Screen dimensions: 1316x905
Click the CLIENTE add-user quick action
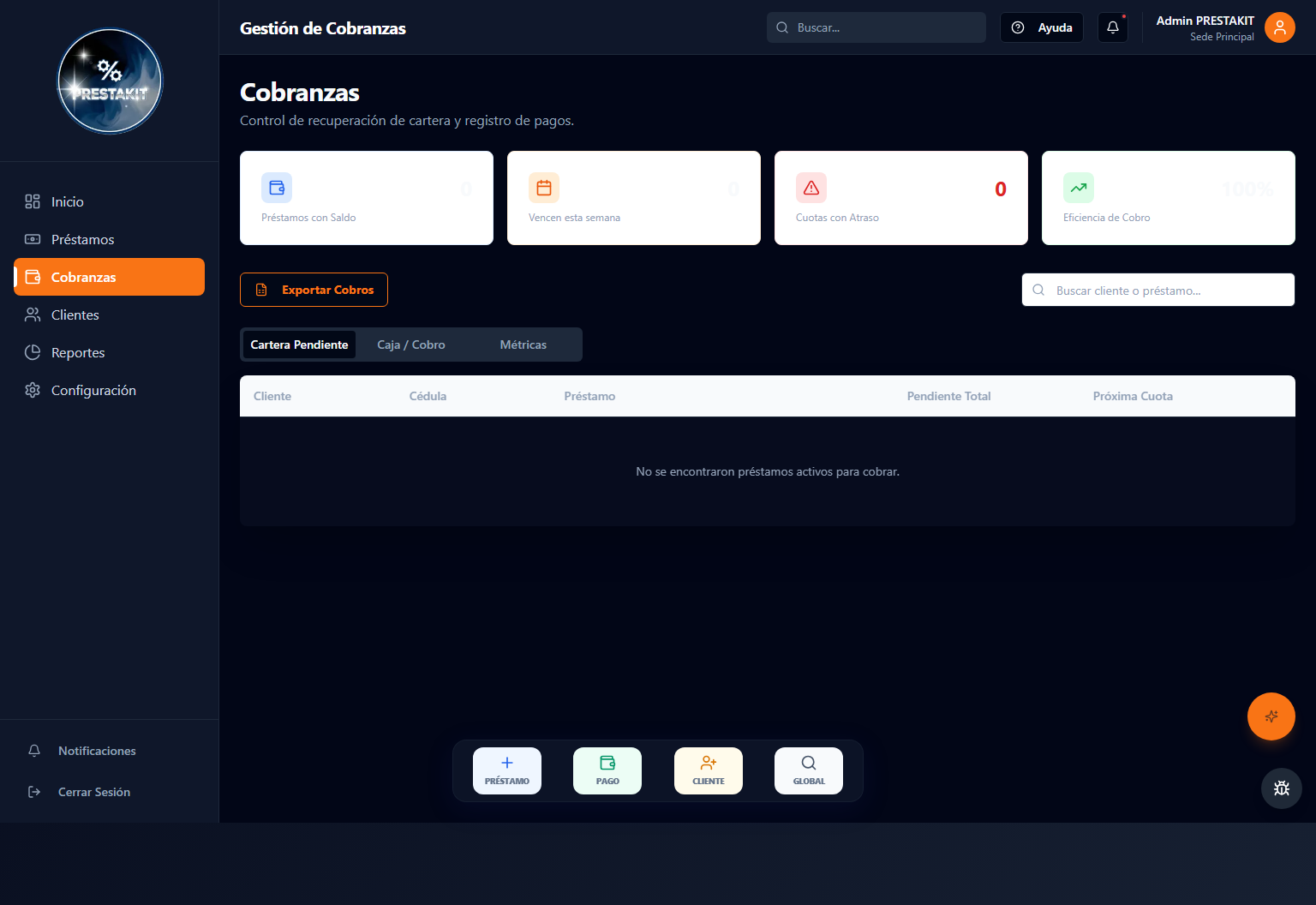click(x=709, y=770)
